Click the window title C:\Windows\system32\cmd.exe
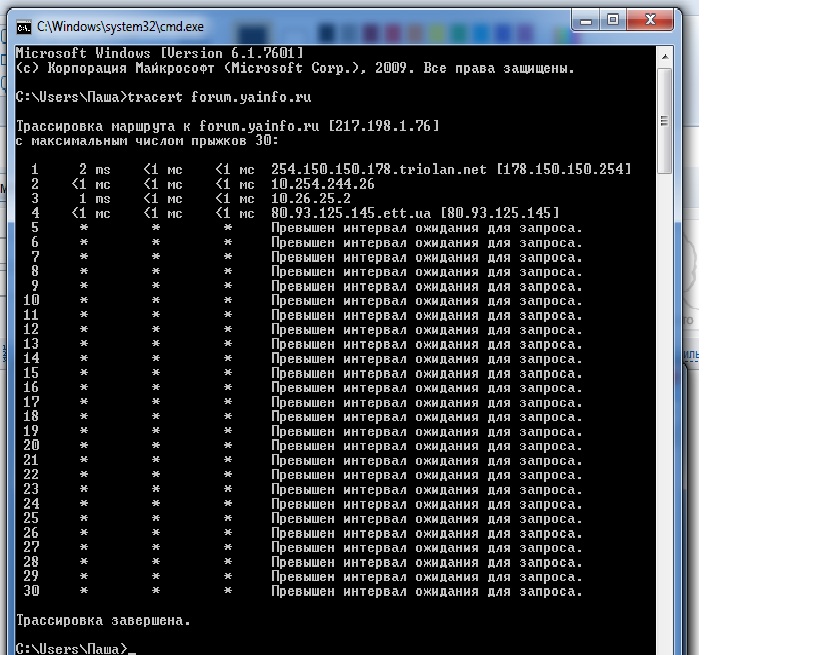Screen dimensions: 819x655 (120, 27)
